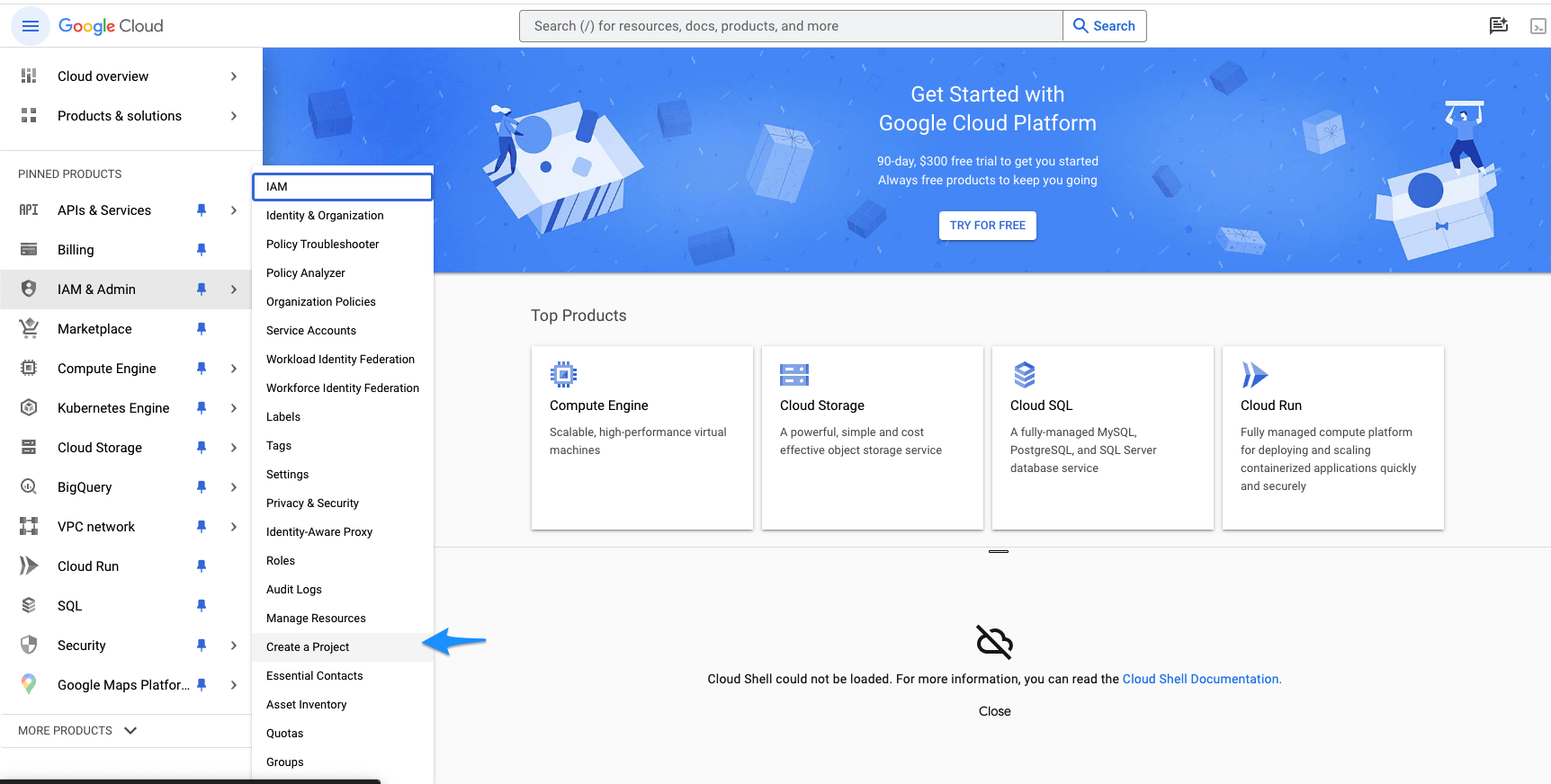Open Audit Logs from the submenu
The image size is (1551, 784).
pyautogui.click(x=342, y=590)
